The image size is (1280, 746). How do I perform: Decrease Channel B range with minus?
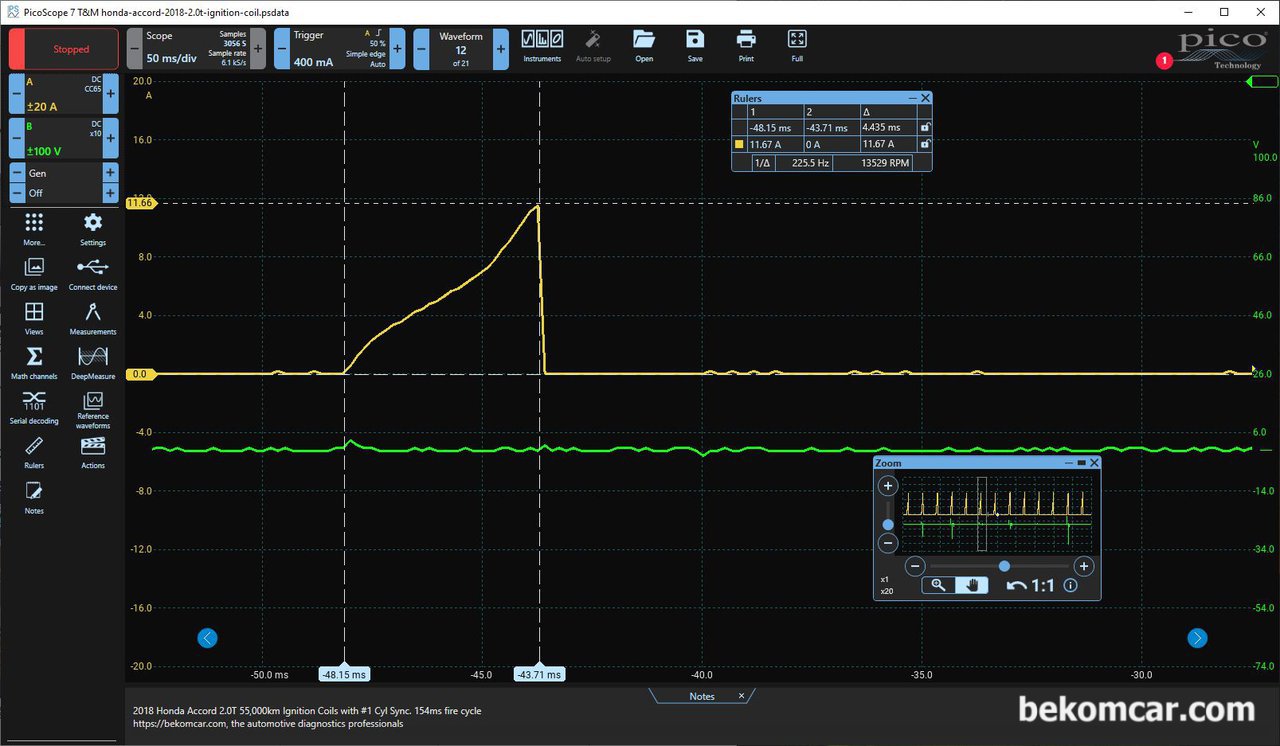(17, 138)
